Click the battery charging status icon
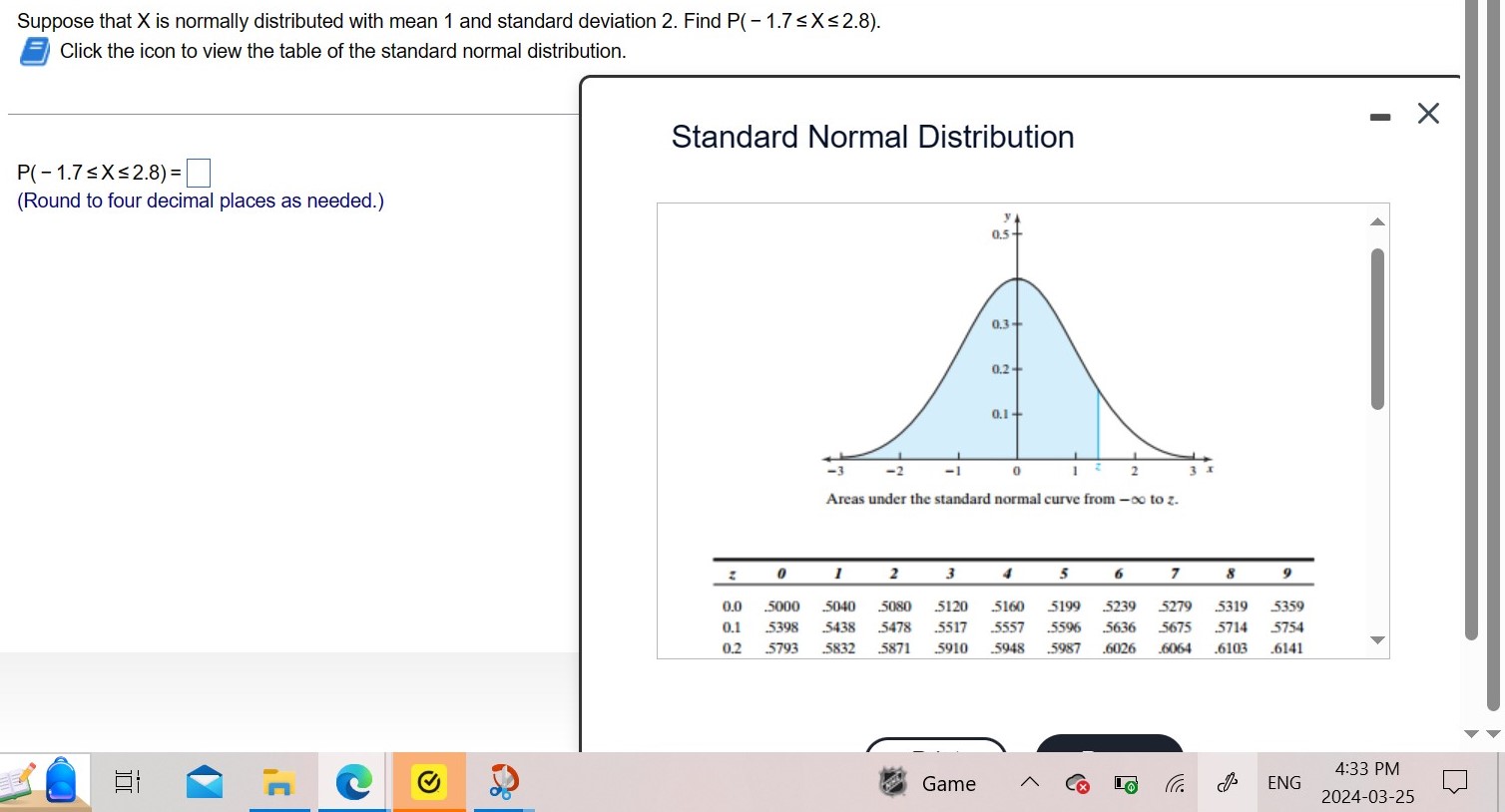The width and height of the screenshot is (1505, 812). tap(1125, 785)
